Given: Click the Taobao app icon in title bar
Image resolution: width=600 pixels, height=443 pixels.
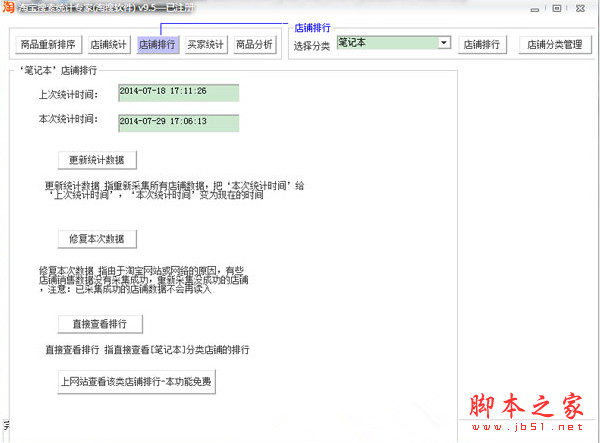Looking at the screenshot, I should point(8,7).
